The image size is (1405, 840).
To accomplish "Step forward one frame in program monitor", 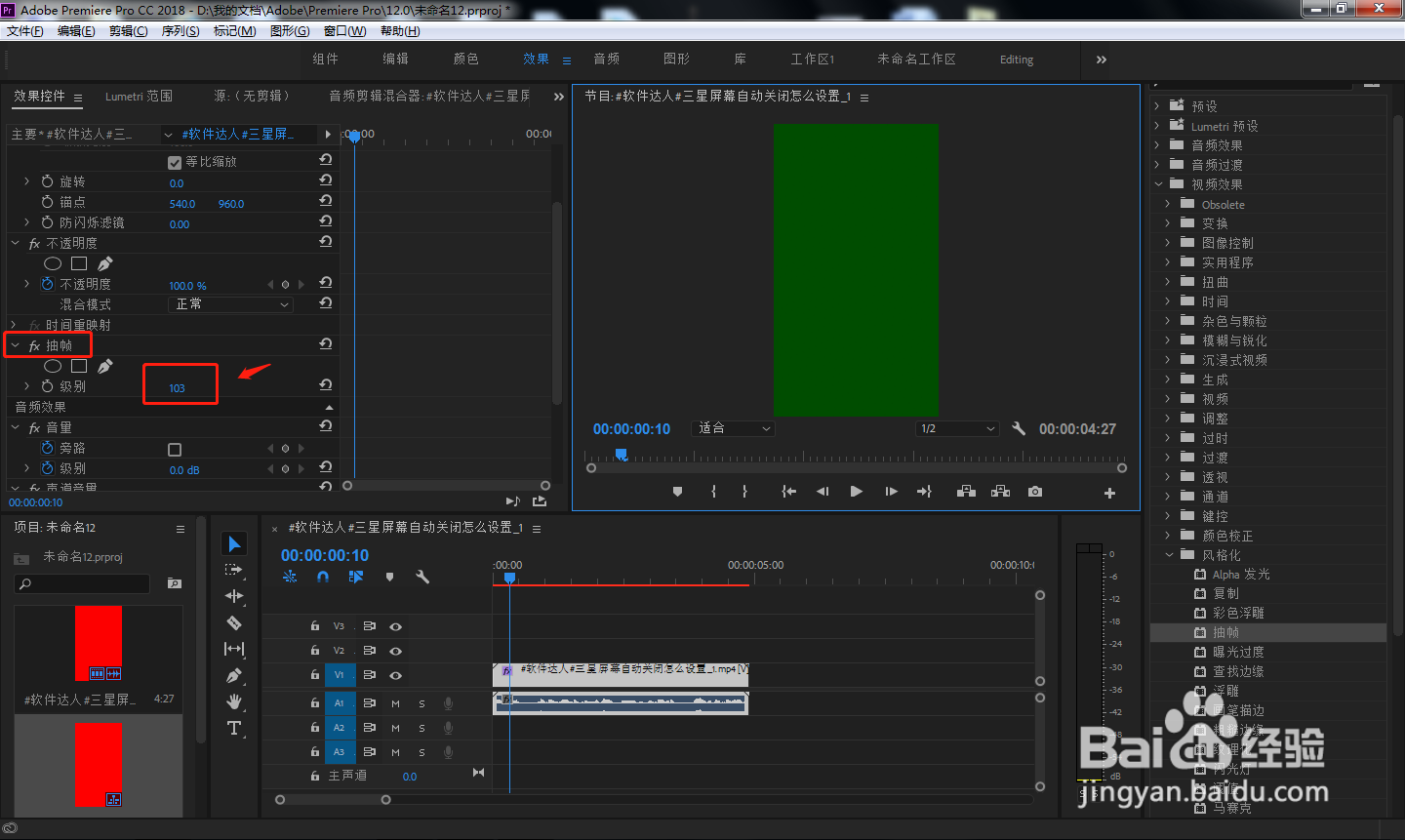I will (891, 492).
